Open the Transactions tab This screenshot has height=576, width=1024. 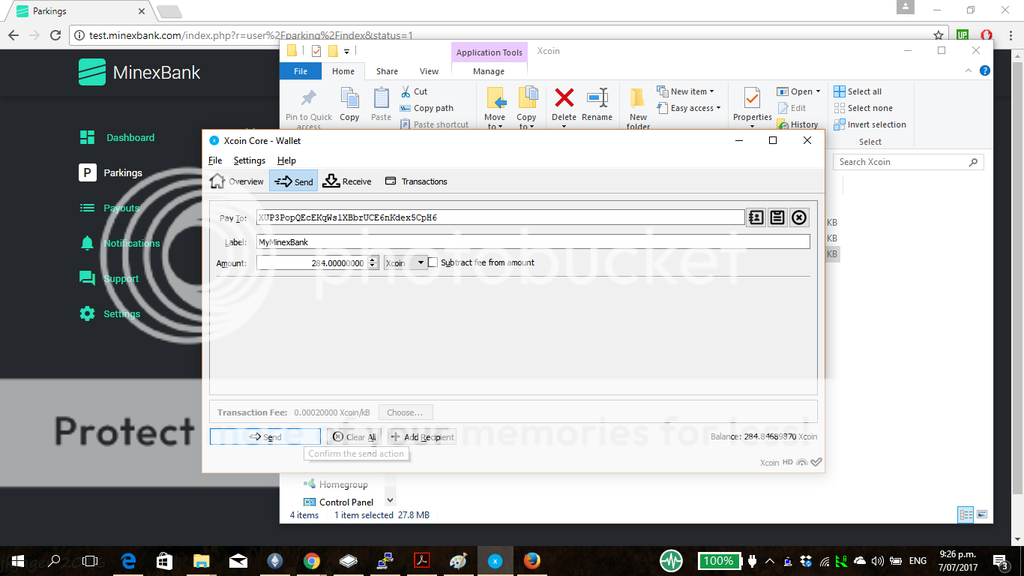coord(416,182)
